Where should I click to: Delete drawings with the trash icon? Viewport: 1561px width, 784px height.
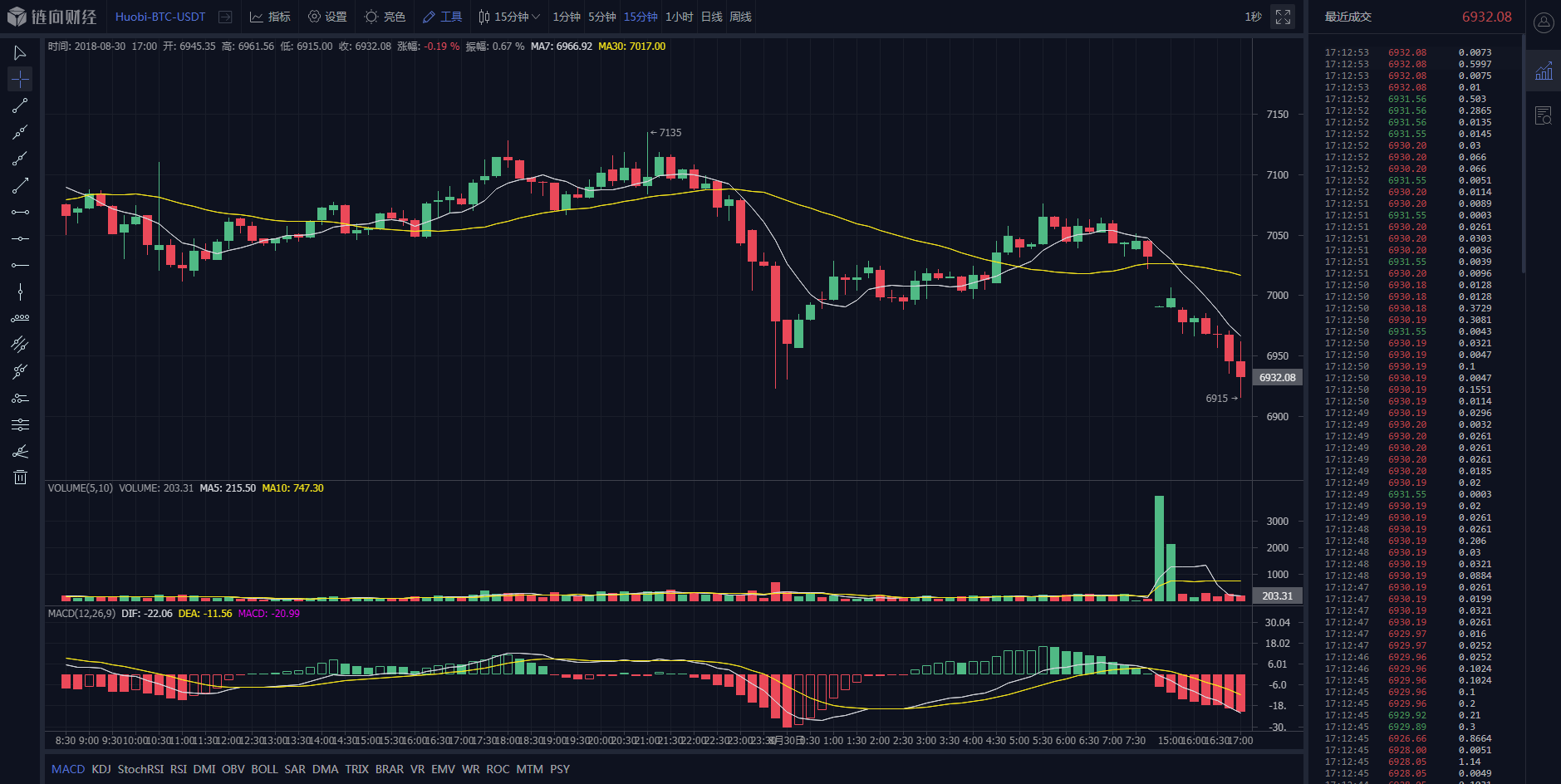point(20,478)
